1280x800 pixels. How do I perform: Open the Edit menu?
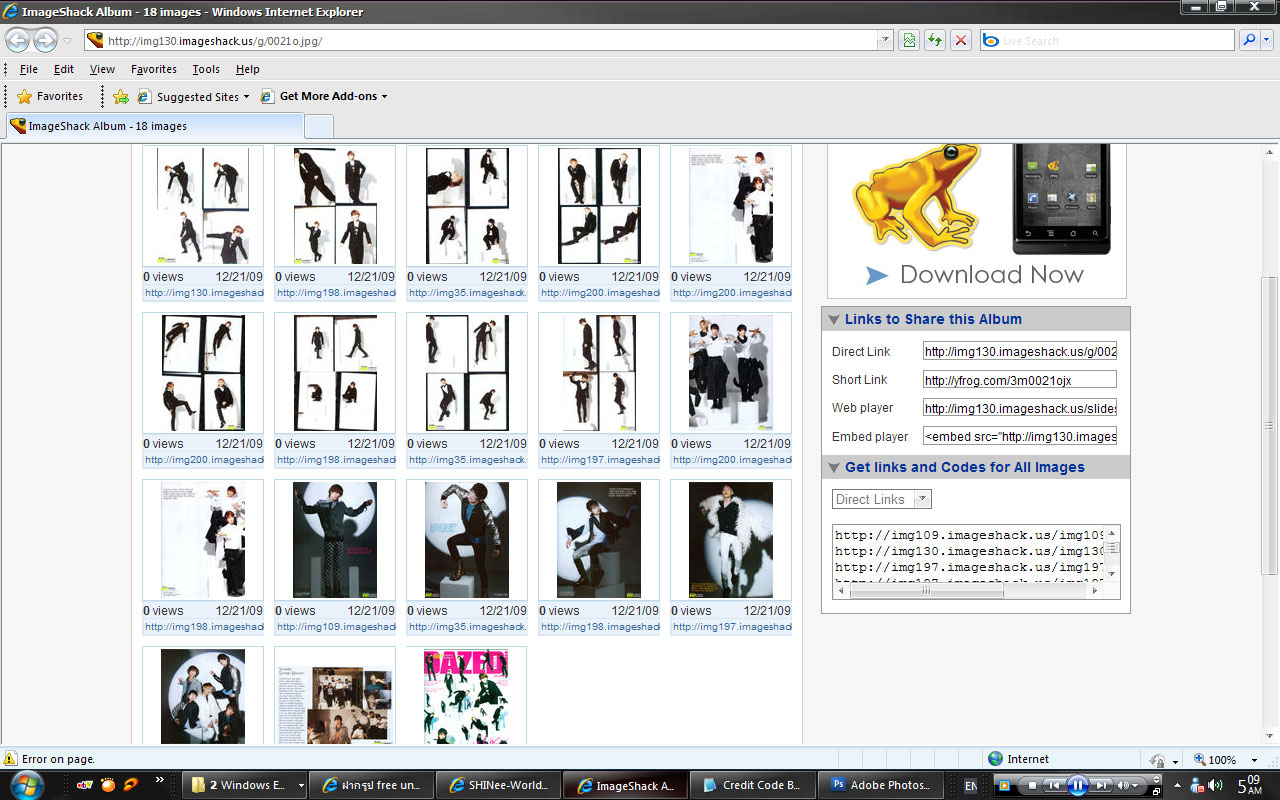point(64,69)
